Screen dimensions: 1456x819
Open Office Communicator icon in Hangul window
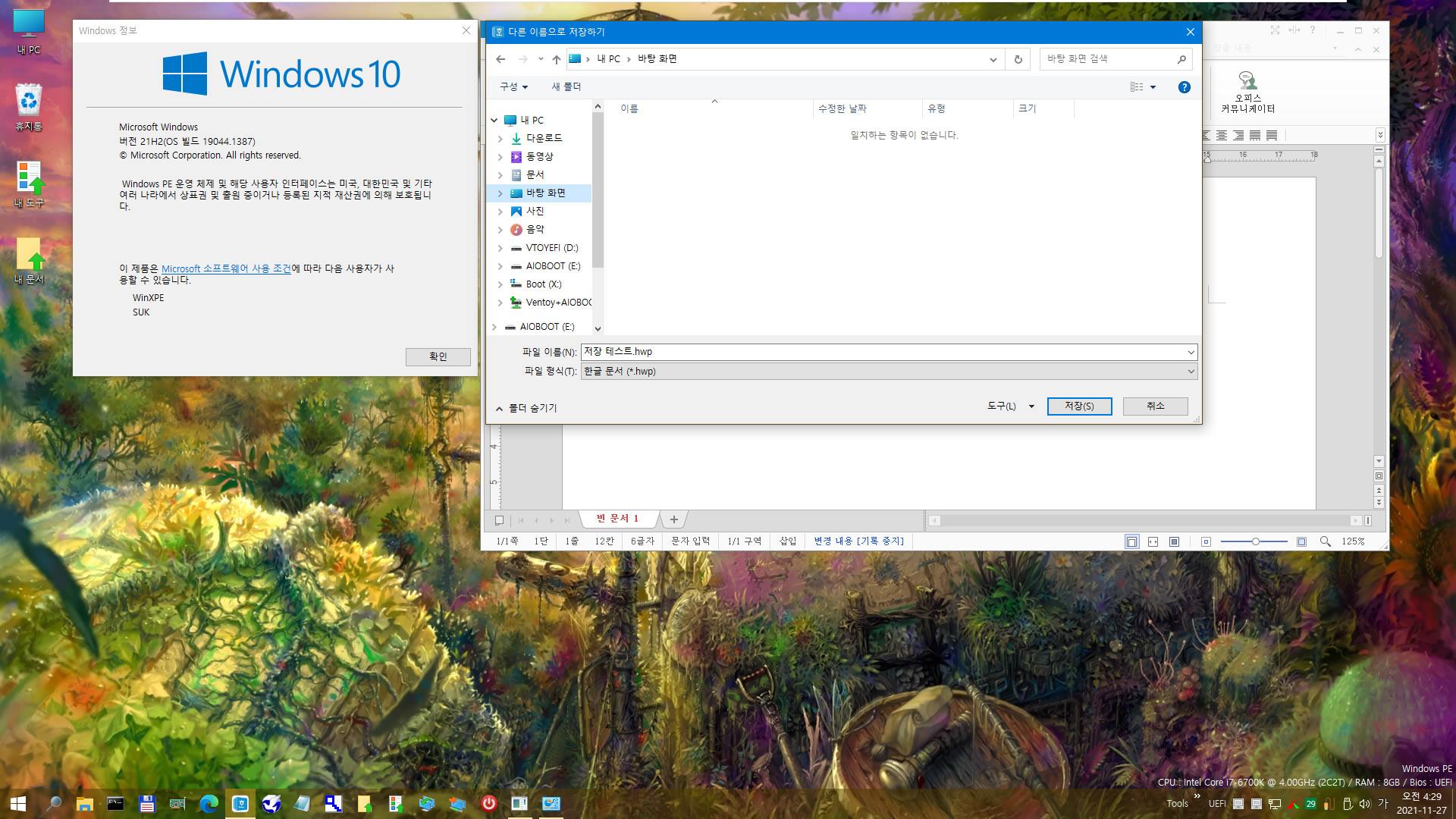click(1247, 92)
